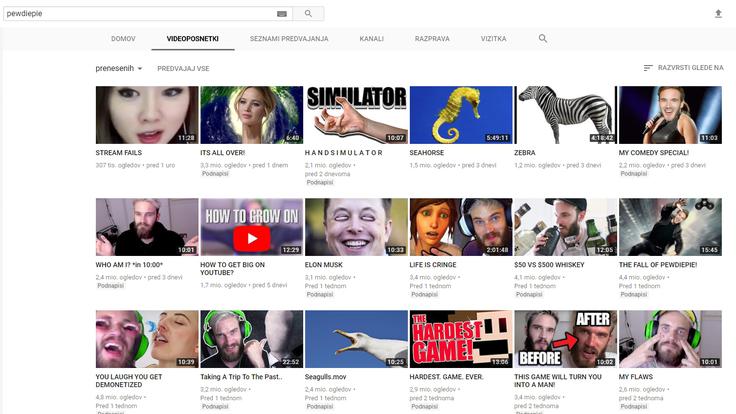736x414 pixels.
Task: Open the ITS ALL OVER! thumbnail
Action: click(252, 115)
